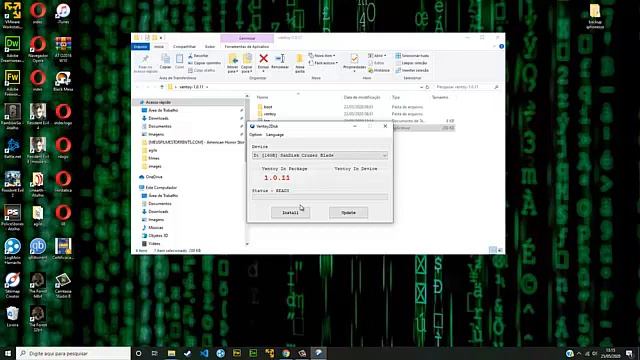Open the qBittorrent desktop icon
This screenshot has height=360, width=640.
coord(38,249)
